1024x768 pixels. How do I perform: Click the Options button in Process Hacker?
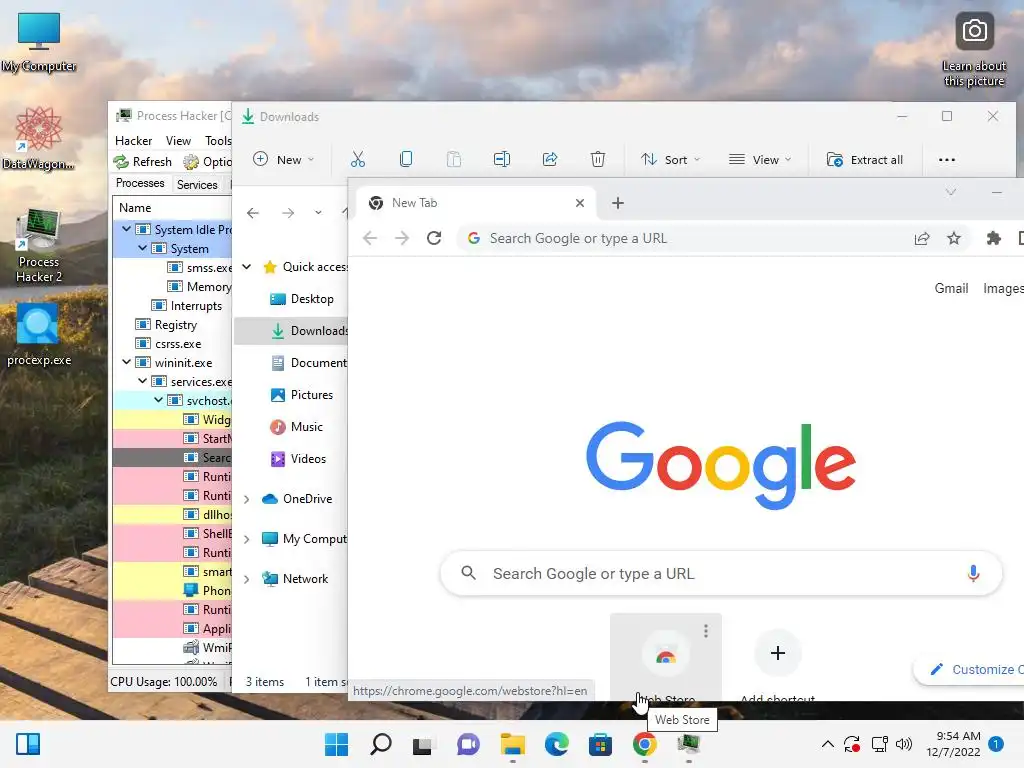click(x=208, y=161)
